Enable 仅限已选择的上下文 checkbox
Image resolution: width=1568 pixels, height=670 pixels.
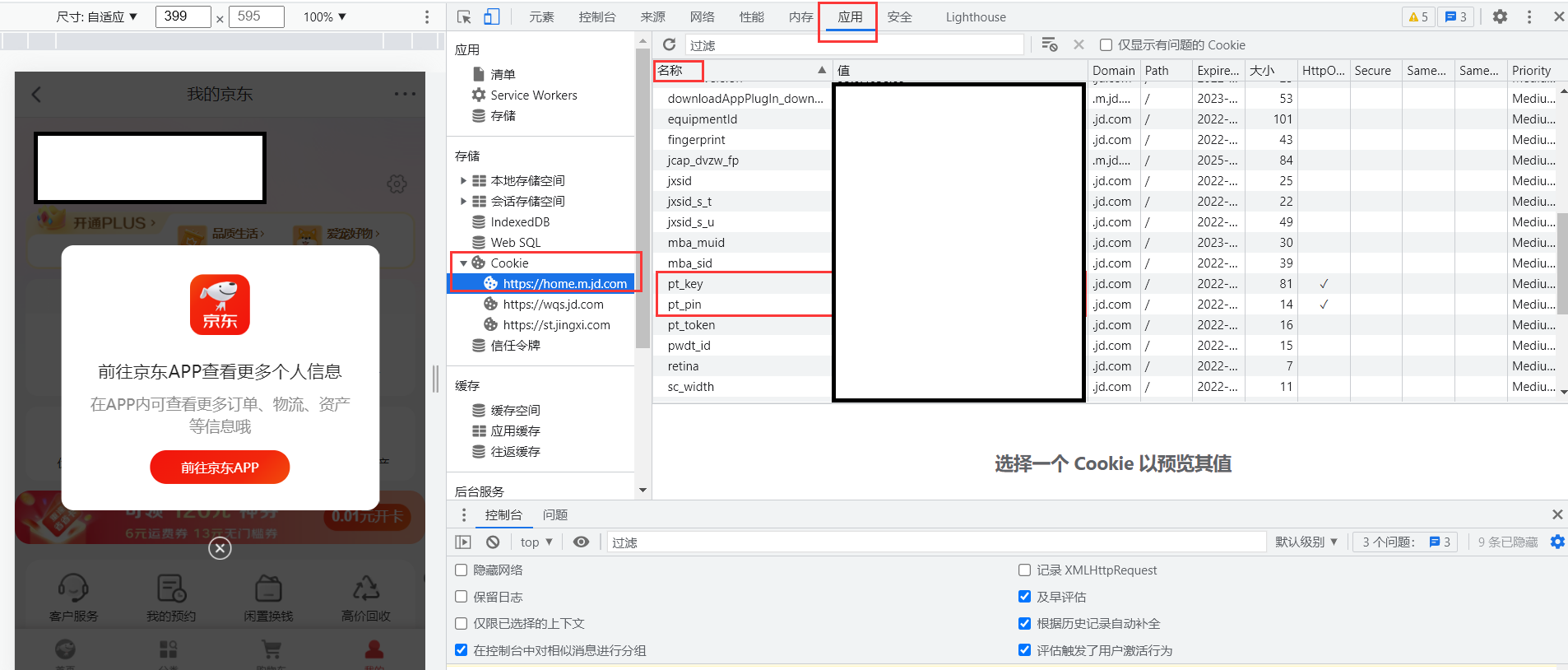(x=461, y=623)
